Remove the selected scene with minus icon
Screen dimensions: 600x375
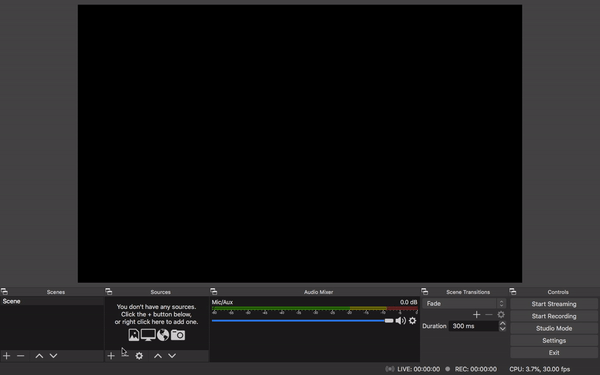pos(21,356)
